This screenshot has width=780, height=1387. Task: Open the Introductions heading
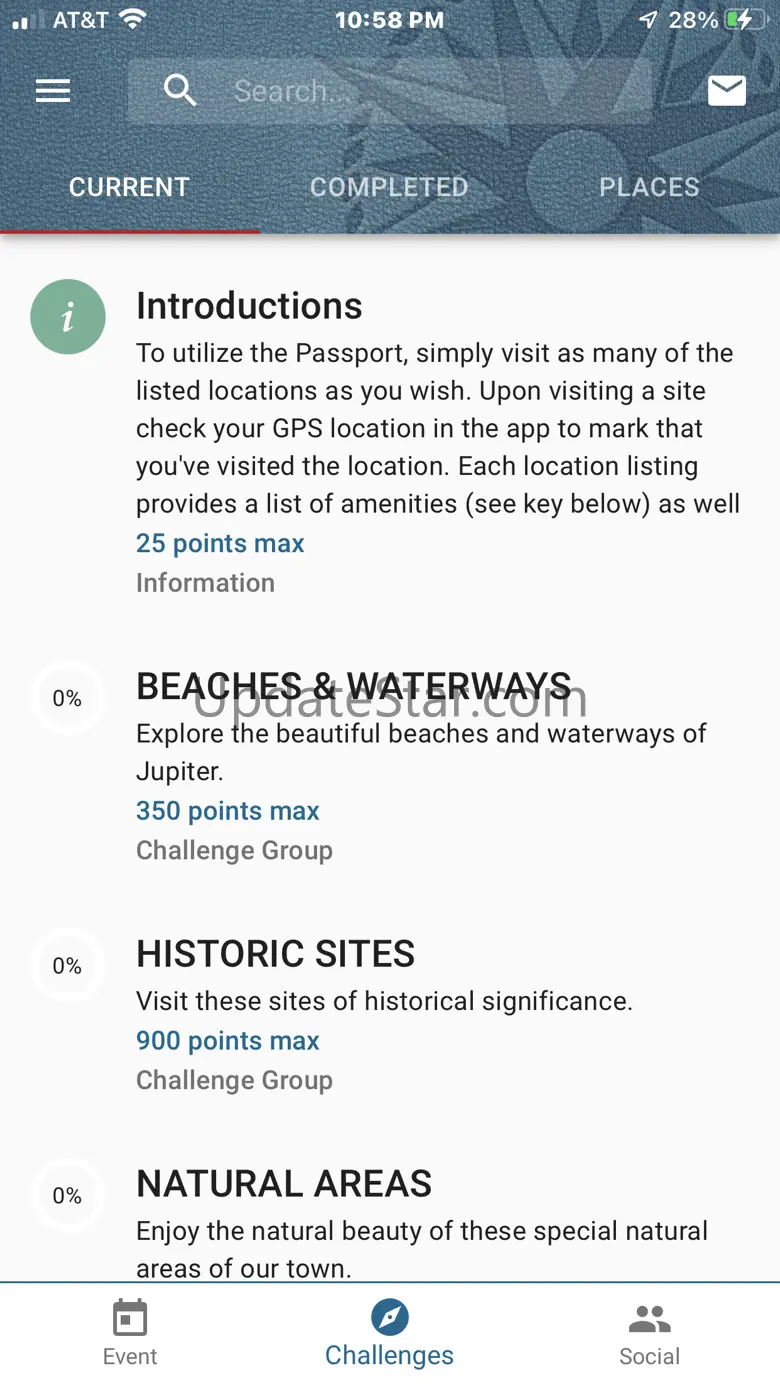(249, 306)
